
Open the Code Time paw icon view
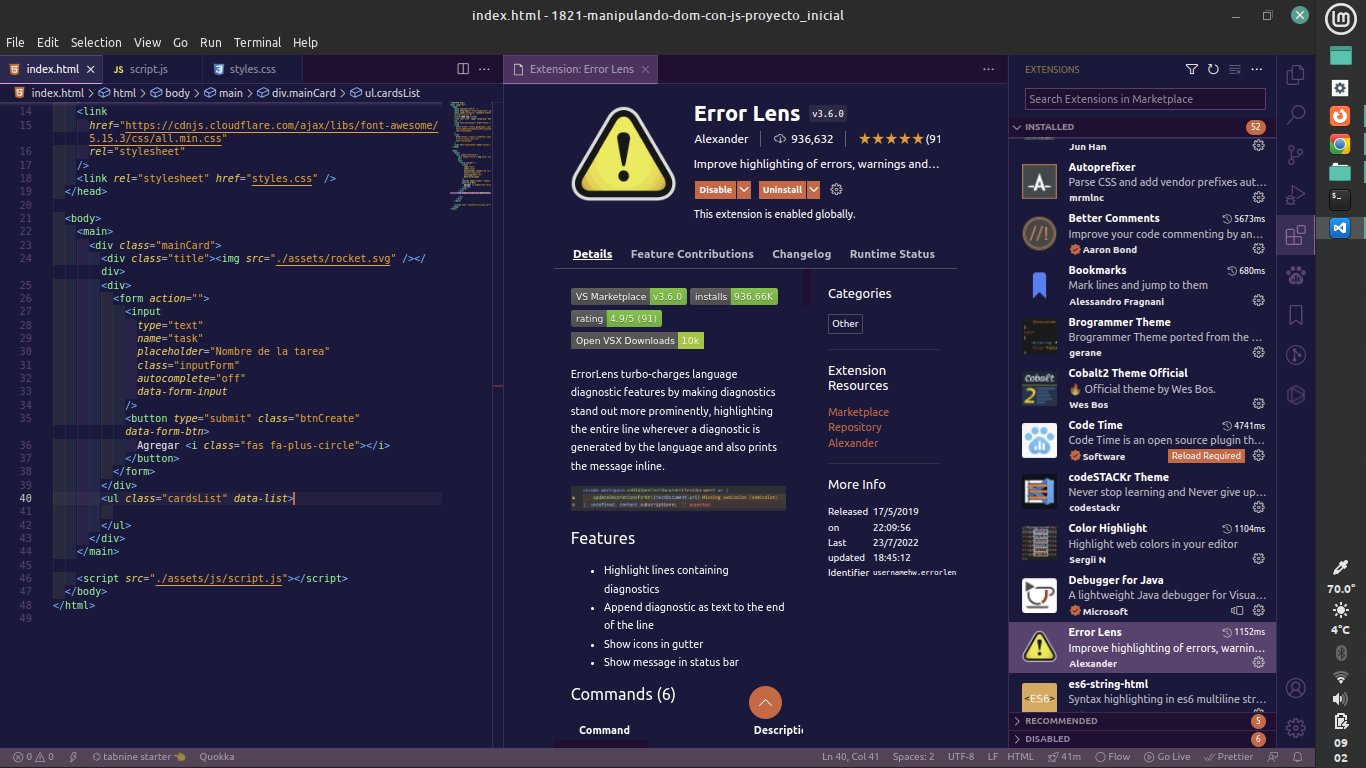coord(1295,275)
